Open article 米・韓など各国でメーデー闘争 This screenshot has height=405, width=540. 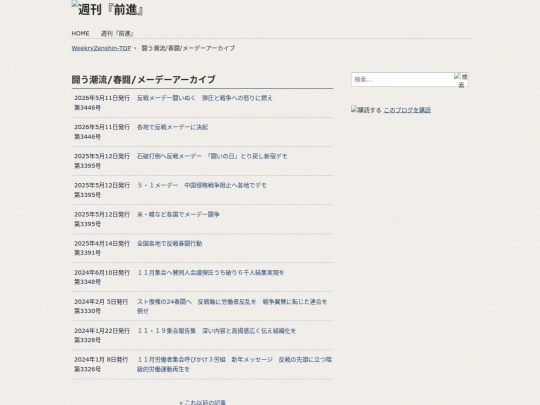coord(178,214)
